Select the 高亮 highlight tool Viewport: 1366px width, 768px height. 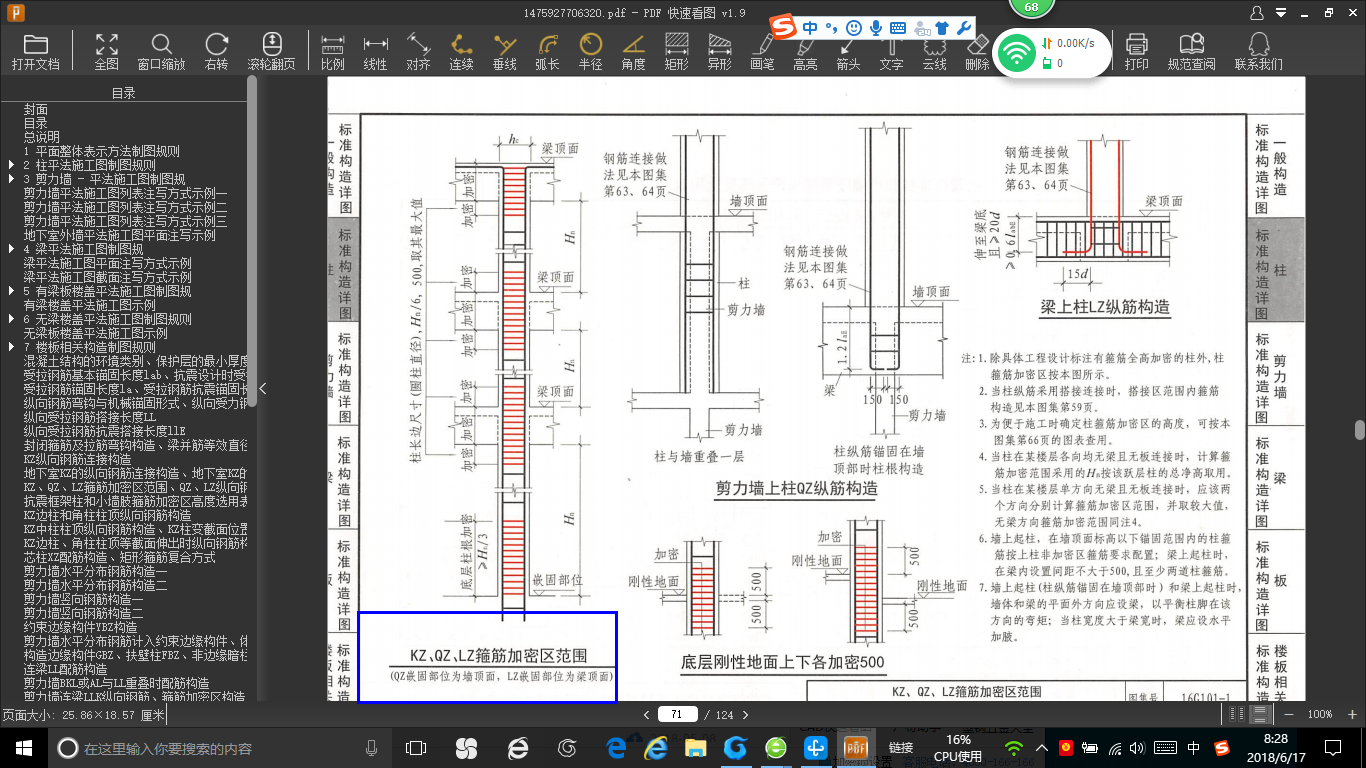(806, 52)
